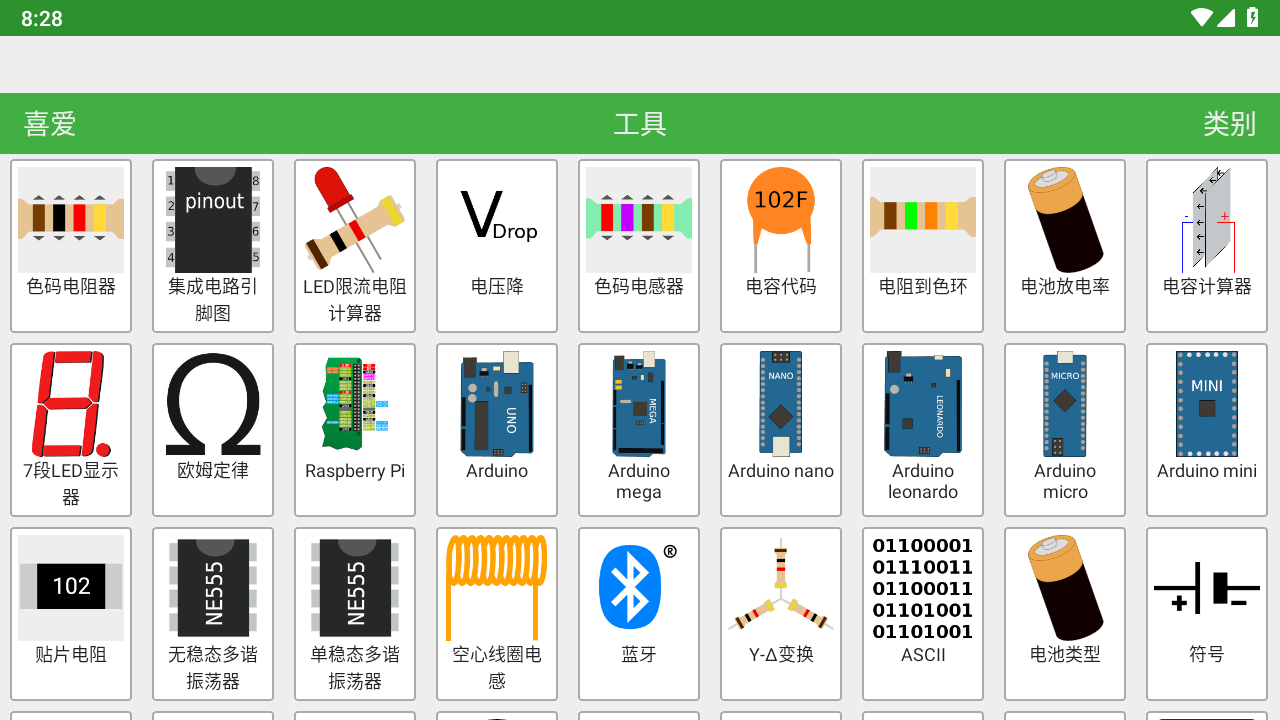Open the 单稳态多谐振荡器 NE555 tool
The image size is (1280, 720).
coord(355,614)
